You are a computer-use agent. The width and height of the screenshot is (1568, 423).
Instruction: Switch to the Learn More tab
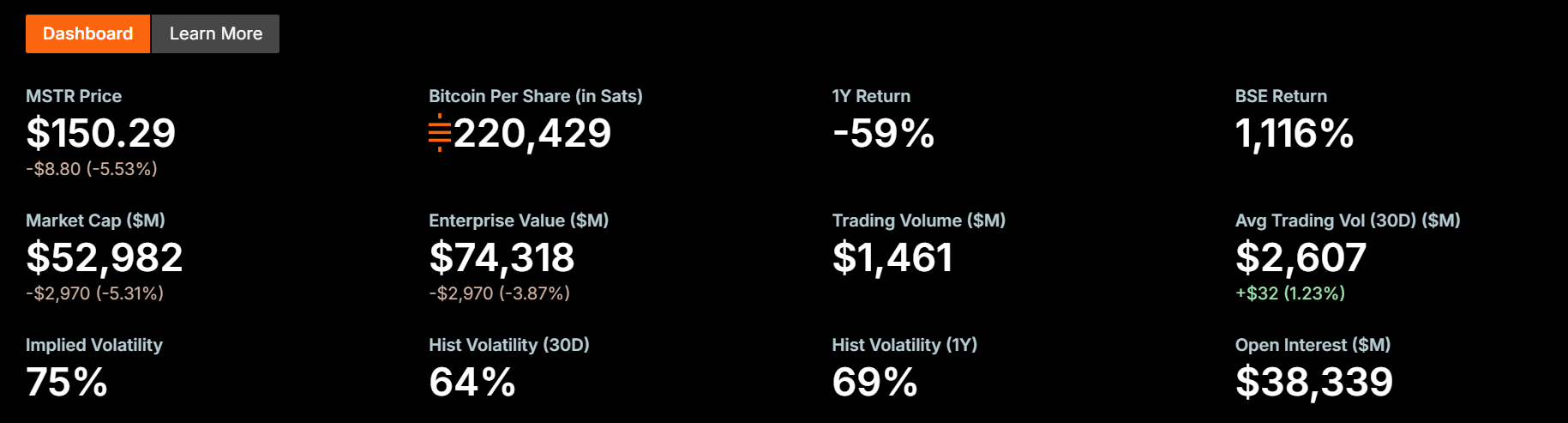coord(215,33)
